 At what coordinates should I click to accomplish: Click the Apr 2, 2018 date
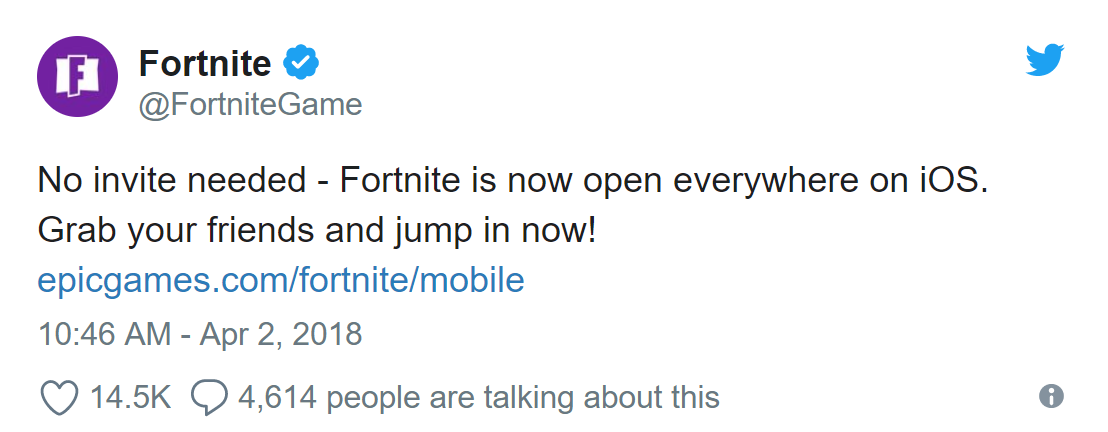point(281,334)
